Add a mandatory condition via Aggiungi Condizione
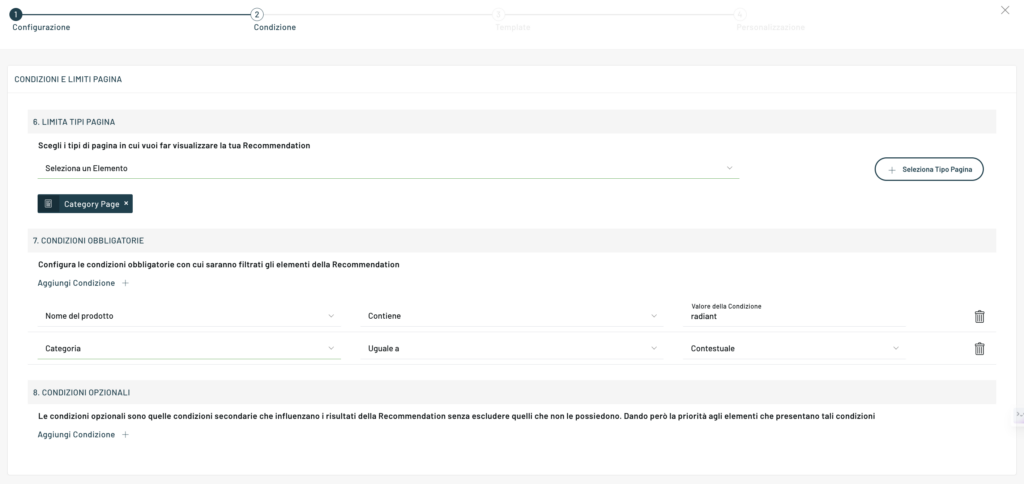The width and height of the screenshot is (1024, 484). point(76,283)
